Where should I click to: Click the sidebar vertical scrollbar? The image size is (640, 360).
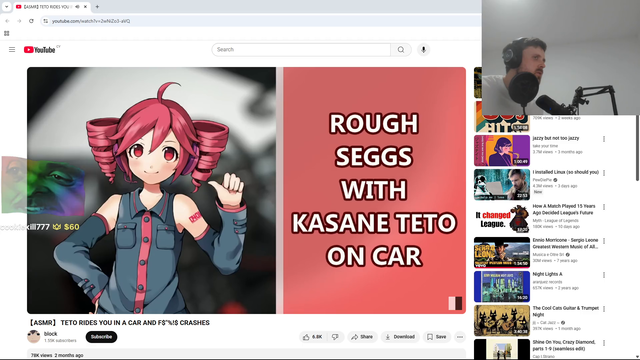click(637, 149)
